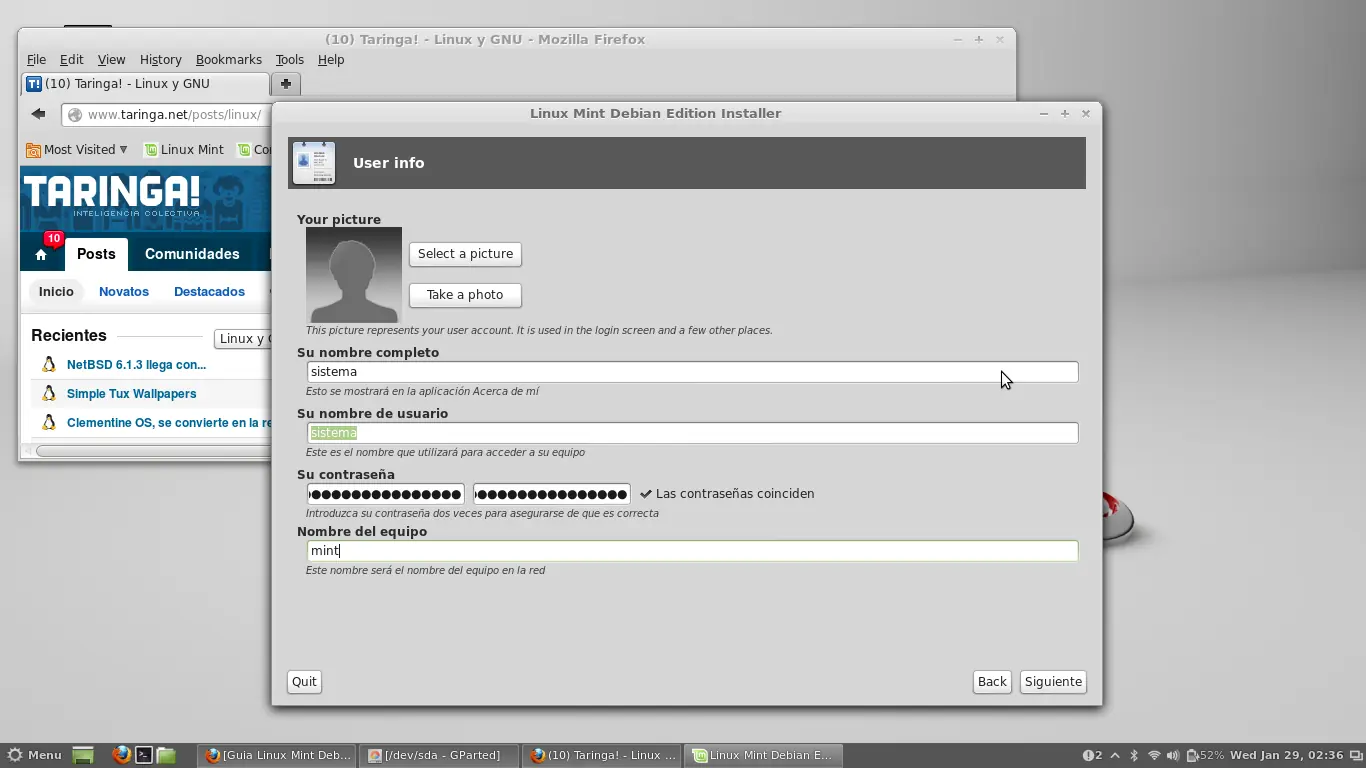1366x768 pixels.
Task: Select the Inicio filter on Taringa
Action: click(x=56, y=292)
